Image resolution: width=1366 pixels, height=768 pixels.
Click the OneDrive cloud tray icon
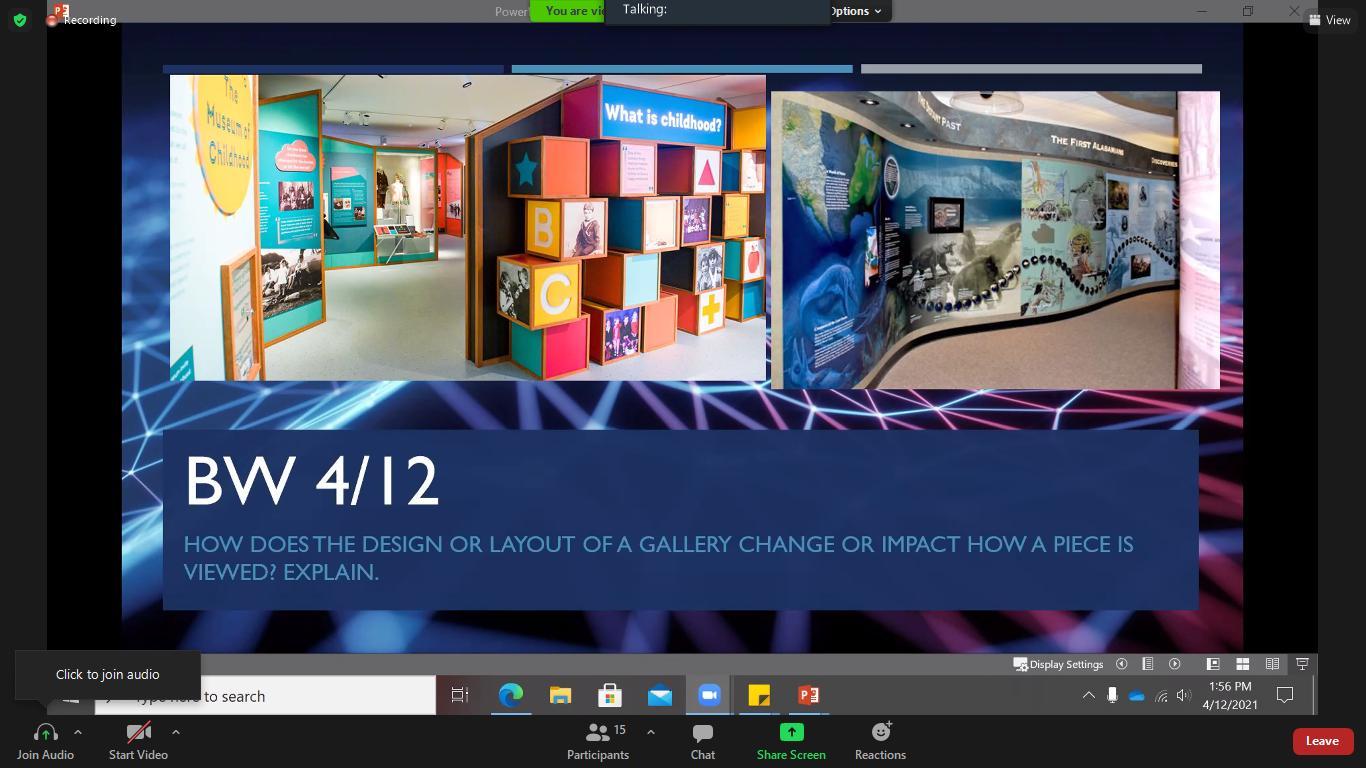1136,696
